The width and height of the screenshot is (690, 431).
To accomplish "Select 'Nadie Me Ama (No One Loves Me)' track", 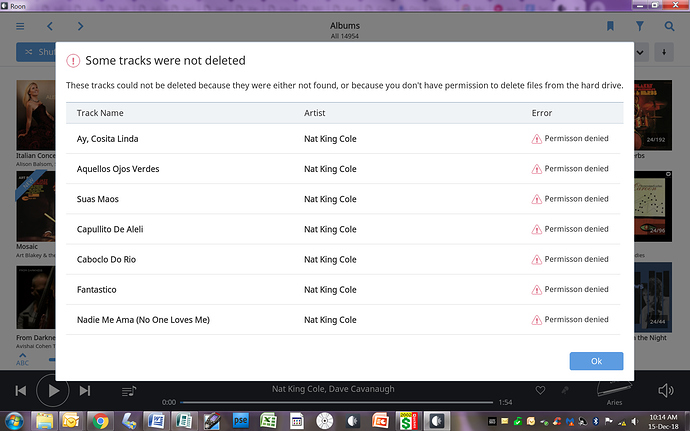I will point(143,320).
